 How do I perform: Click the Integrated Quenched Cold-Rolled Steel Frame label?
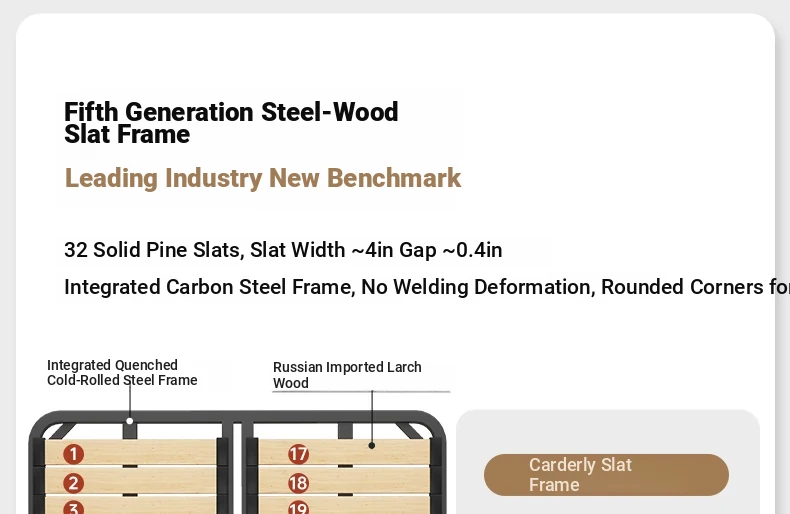(x=122, y=372)
